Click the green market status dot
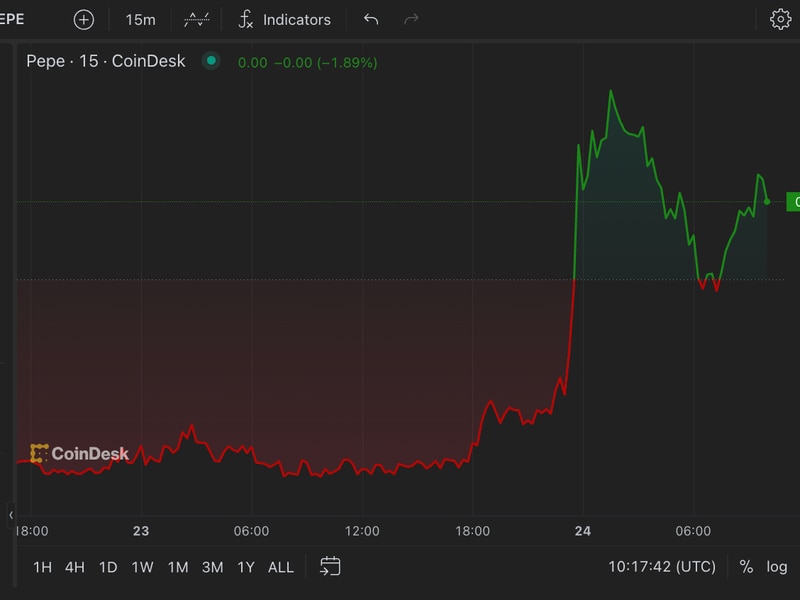 (x=211, y=61)
